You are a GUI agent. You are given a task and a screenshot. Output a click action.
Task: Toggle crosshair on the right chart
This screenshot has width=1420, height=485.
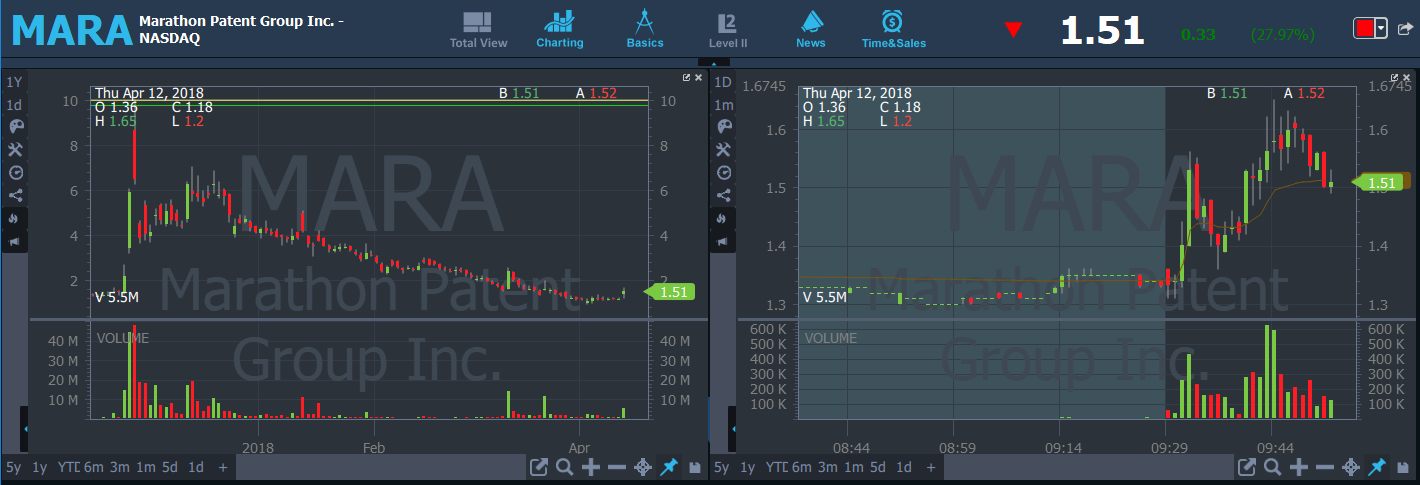[x=1351, y=467]
